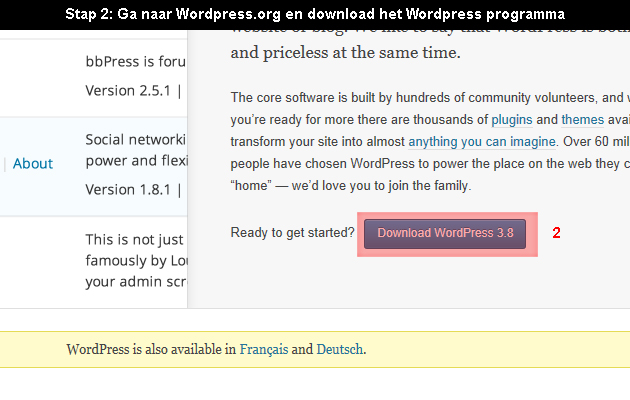The image size is (630, 400).
Task: Open the plugins link
Action: click(512, 120)
